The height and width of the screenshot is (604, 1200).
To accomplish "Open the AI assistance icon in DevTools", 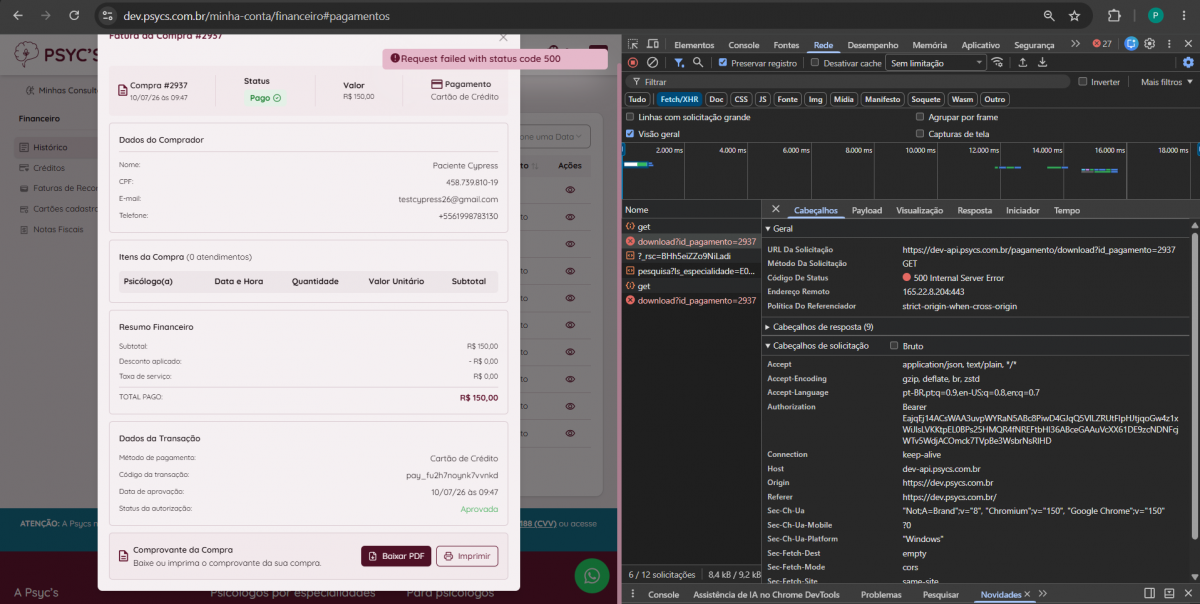I will pyautogui.click(x=1131, y=44).
